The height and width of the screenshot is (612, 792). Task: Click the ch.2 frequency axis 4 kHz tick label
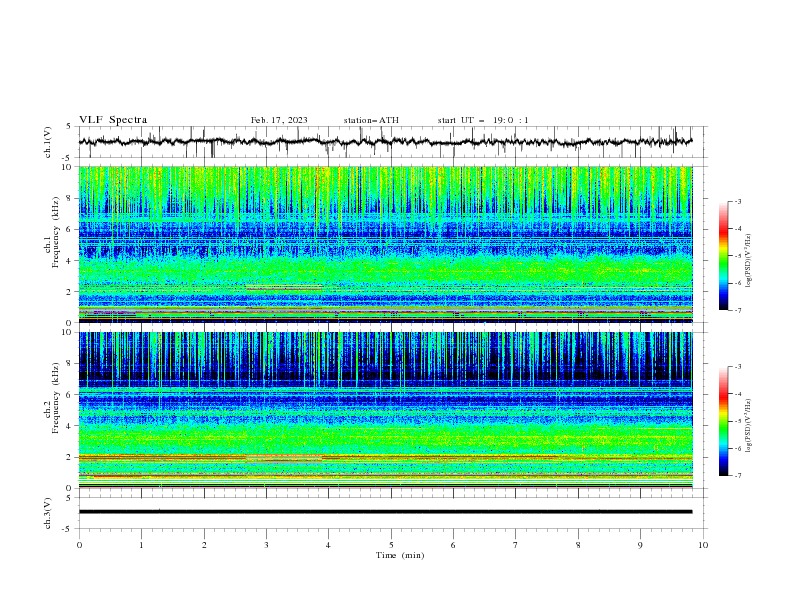(x=71, y=426)
